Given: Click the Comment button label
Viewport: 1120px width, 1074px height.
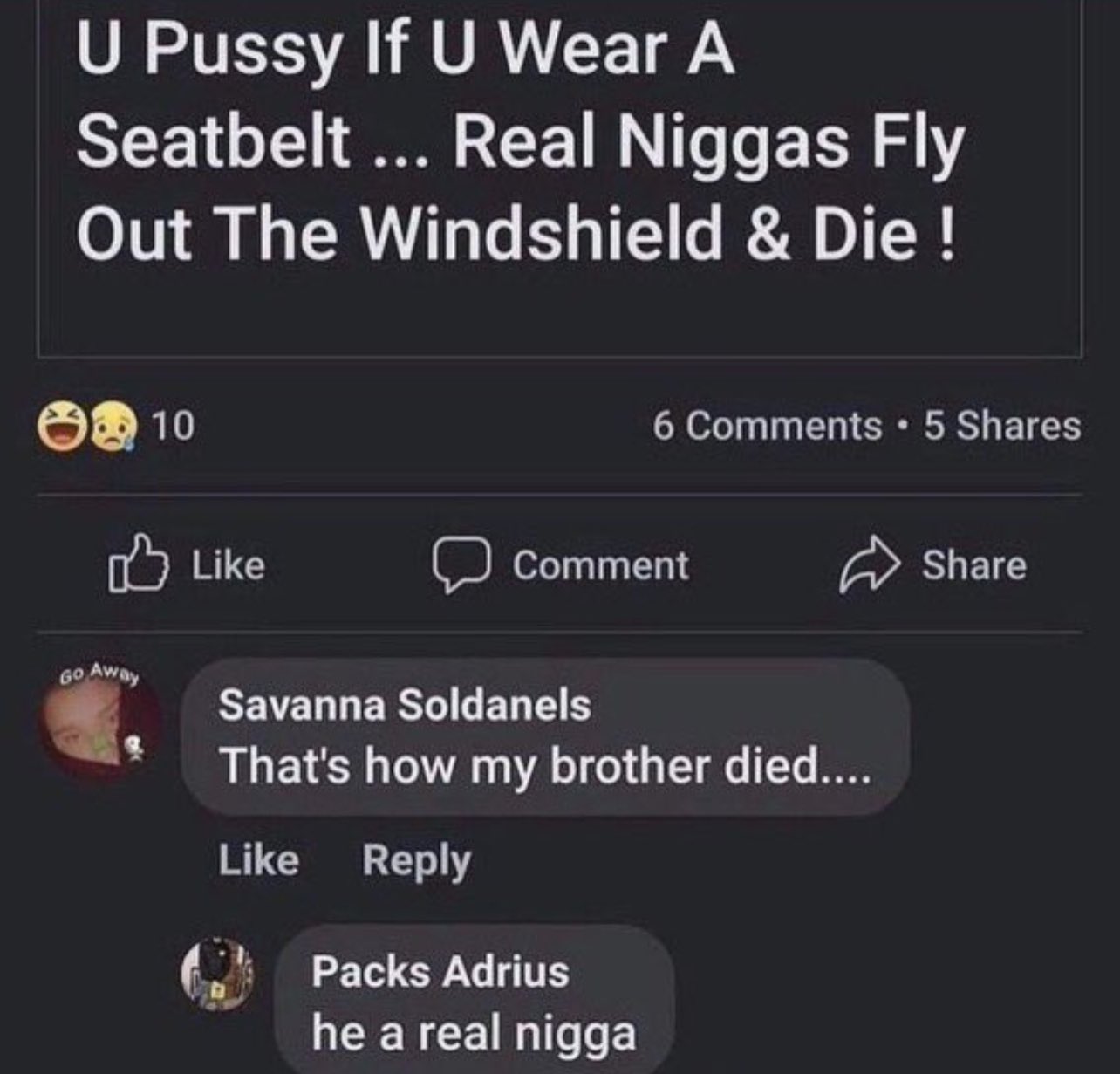Looking at the screenshot, I should point(600,565).
